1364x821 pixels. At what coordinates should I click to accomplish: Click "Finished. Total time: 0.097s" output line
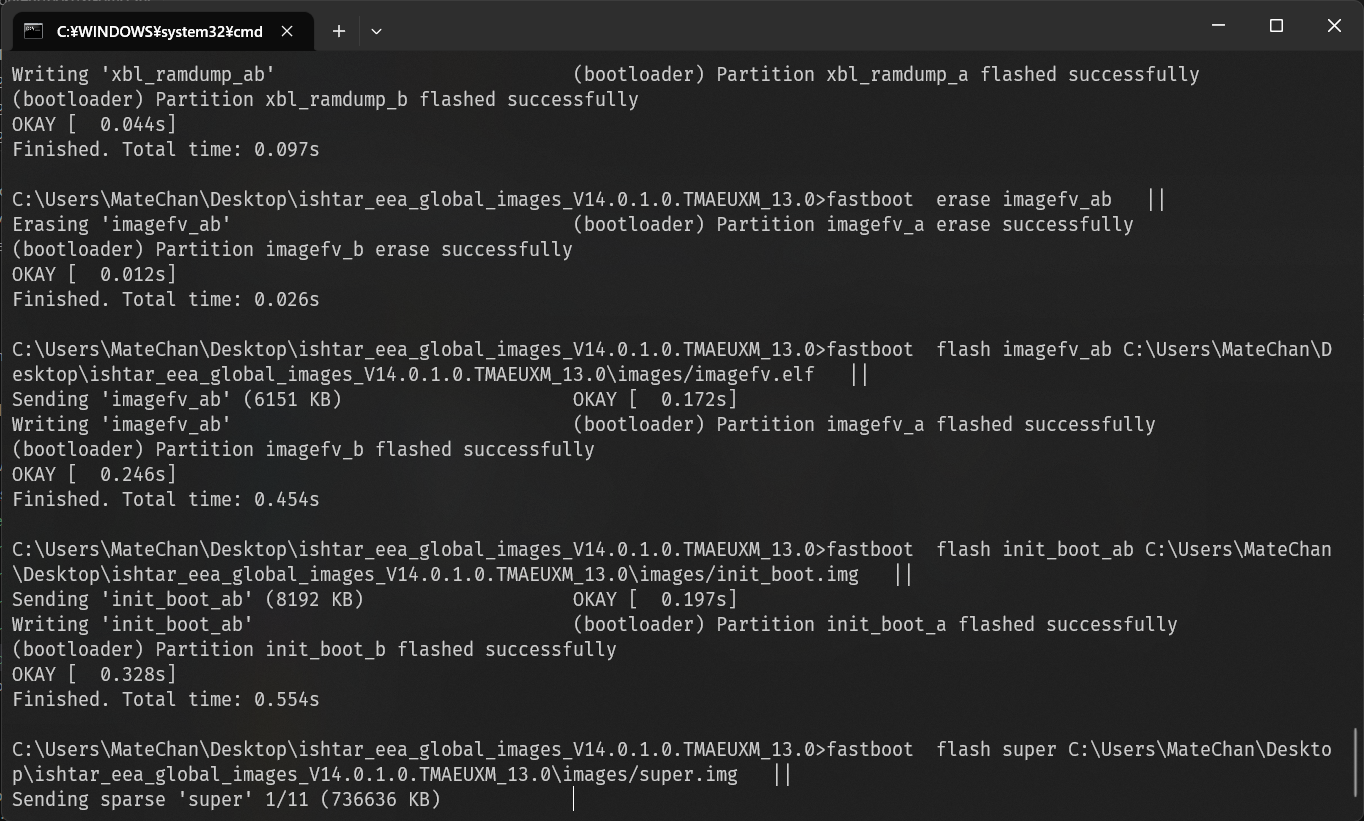(166, 149)
